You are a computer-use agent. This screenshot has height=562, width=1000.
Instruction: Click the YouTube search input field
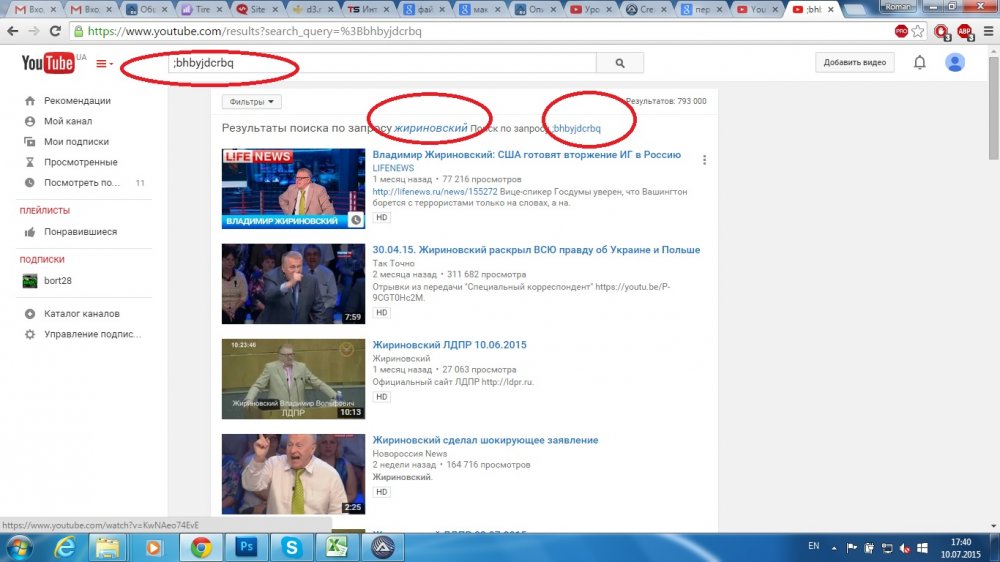[380, 63]
